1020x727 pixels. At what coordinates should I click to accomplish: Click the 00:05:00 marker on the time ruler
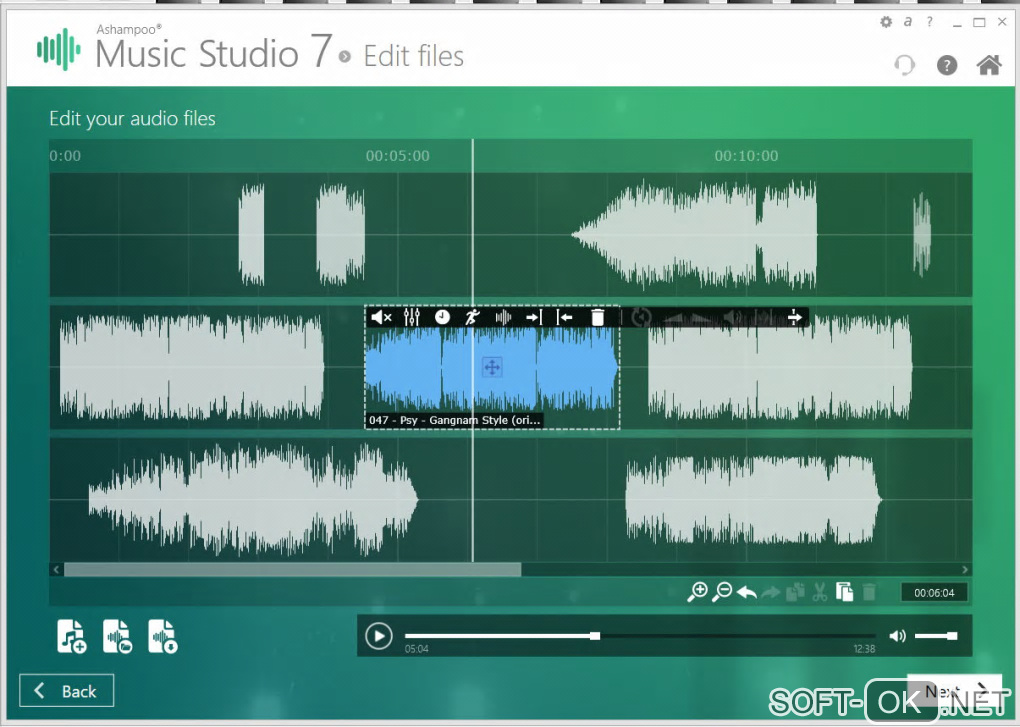[x=397, y=156]
